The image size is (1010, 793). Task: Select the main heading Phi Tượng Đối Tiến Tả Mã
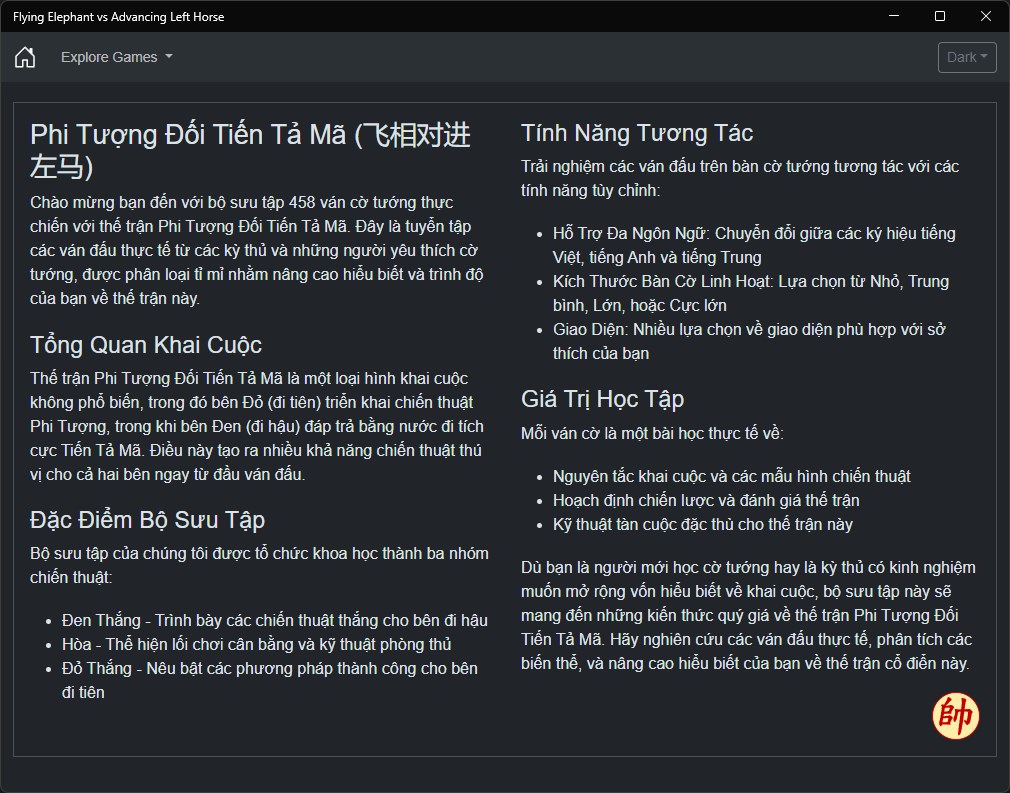[x=251, y=151]
